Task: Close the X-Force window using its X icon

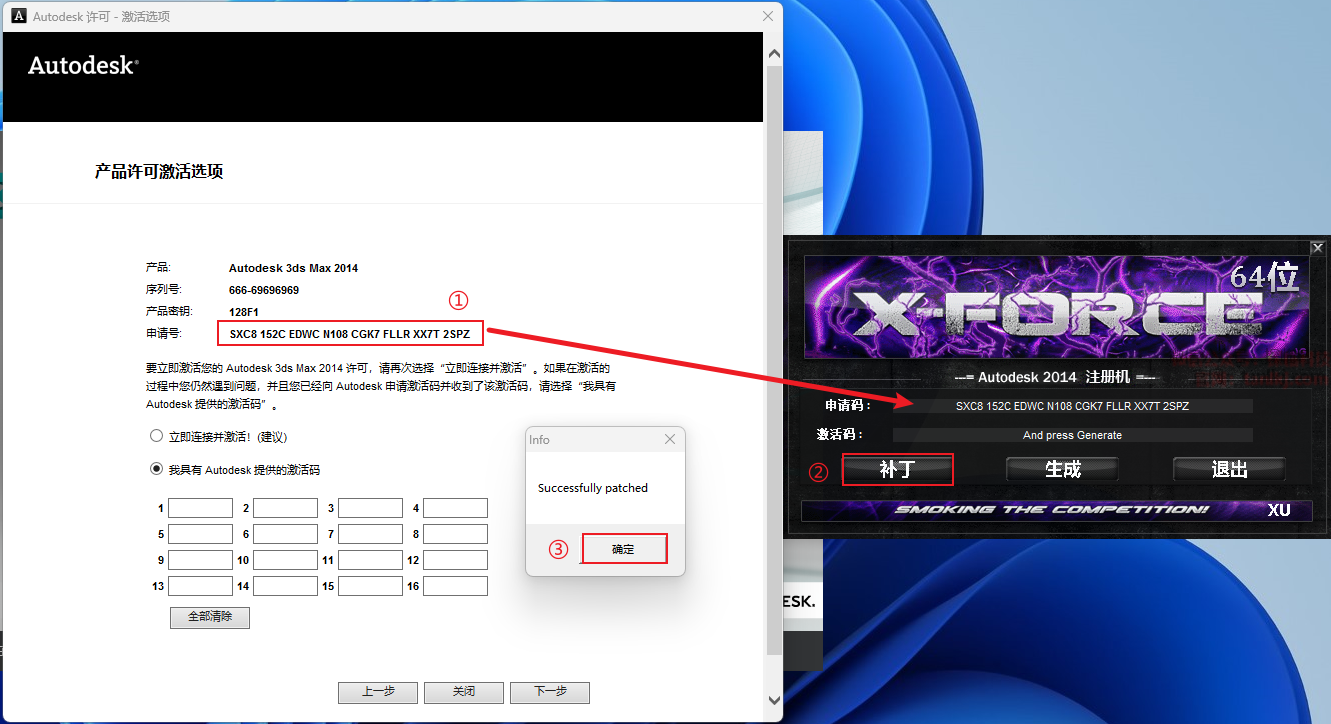Action: tap(1317, 248)
